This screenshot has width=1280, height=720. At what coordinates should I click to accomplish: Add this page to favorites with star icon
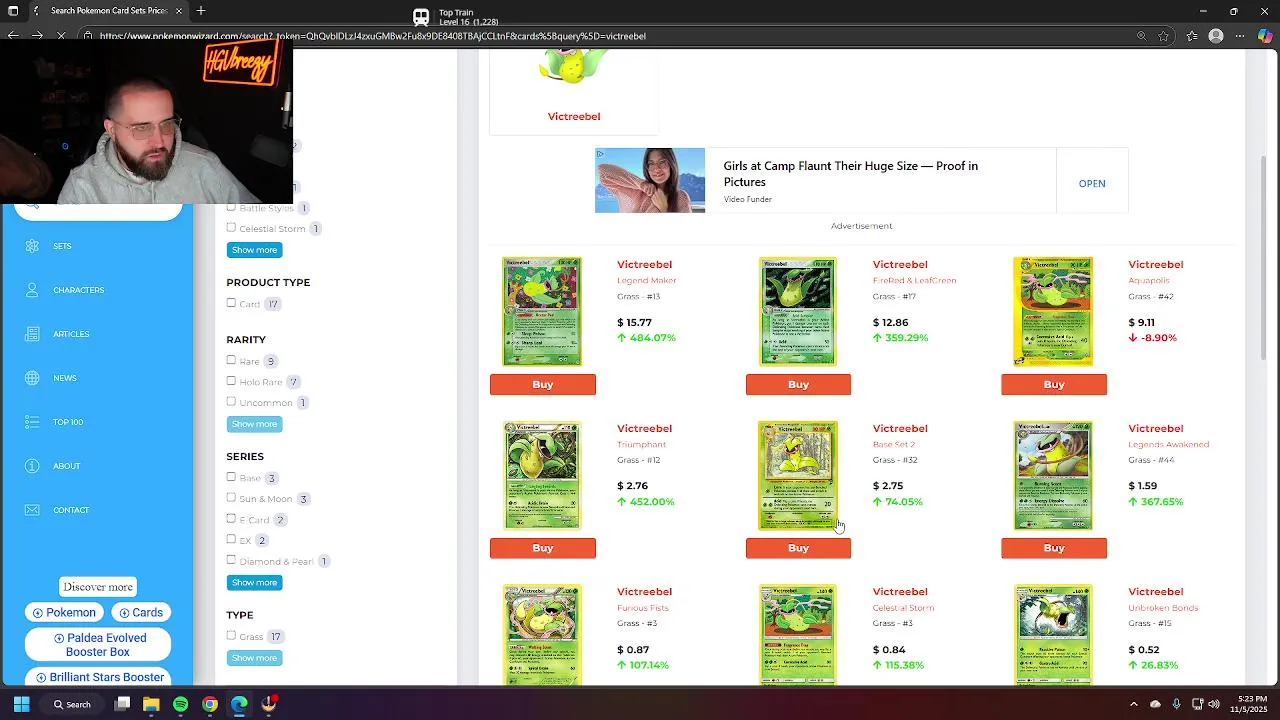(x=1164, y=36)
